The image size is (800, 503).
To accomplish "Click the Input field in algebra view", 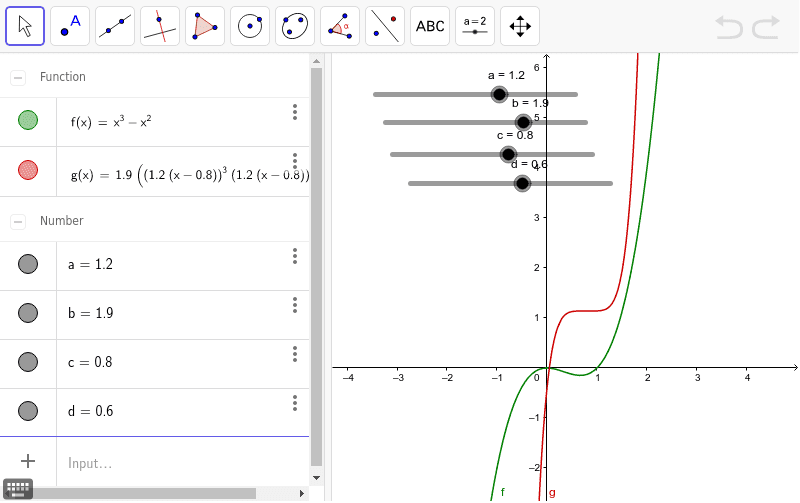I will pyautogui.click(x=180, y=463).
